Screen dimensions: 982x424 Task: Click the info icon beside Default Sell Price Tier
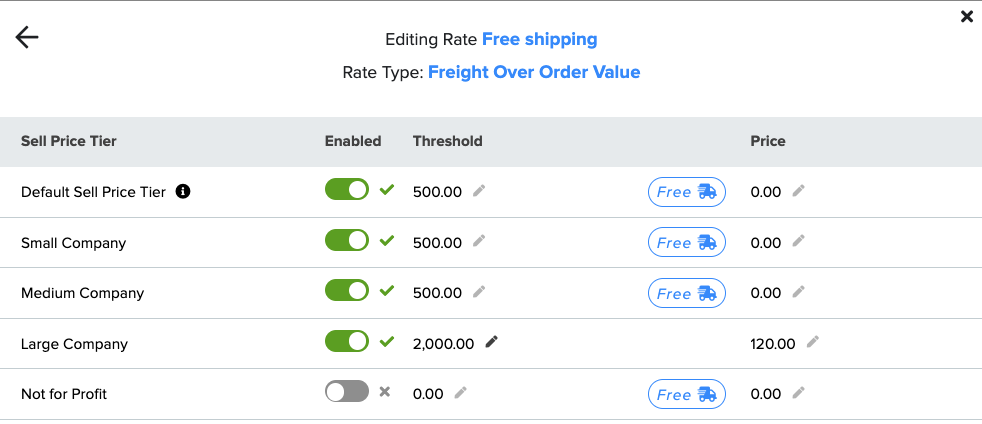point(183,191)
